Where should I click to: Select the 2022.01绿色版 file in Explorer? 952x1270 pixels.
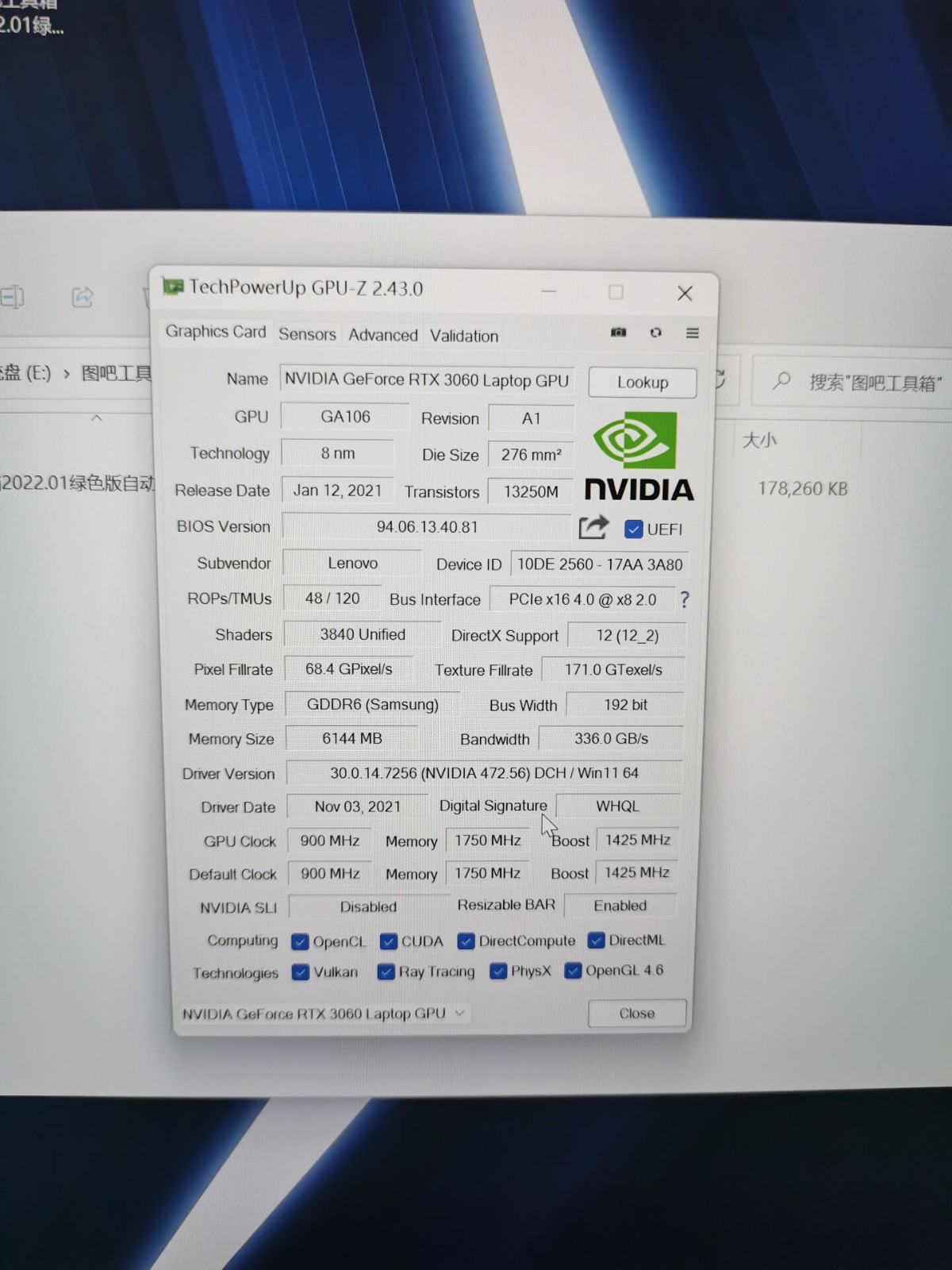pyautogui.click(x=78, y=483)
